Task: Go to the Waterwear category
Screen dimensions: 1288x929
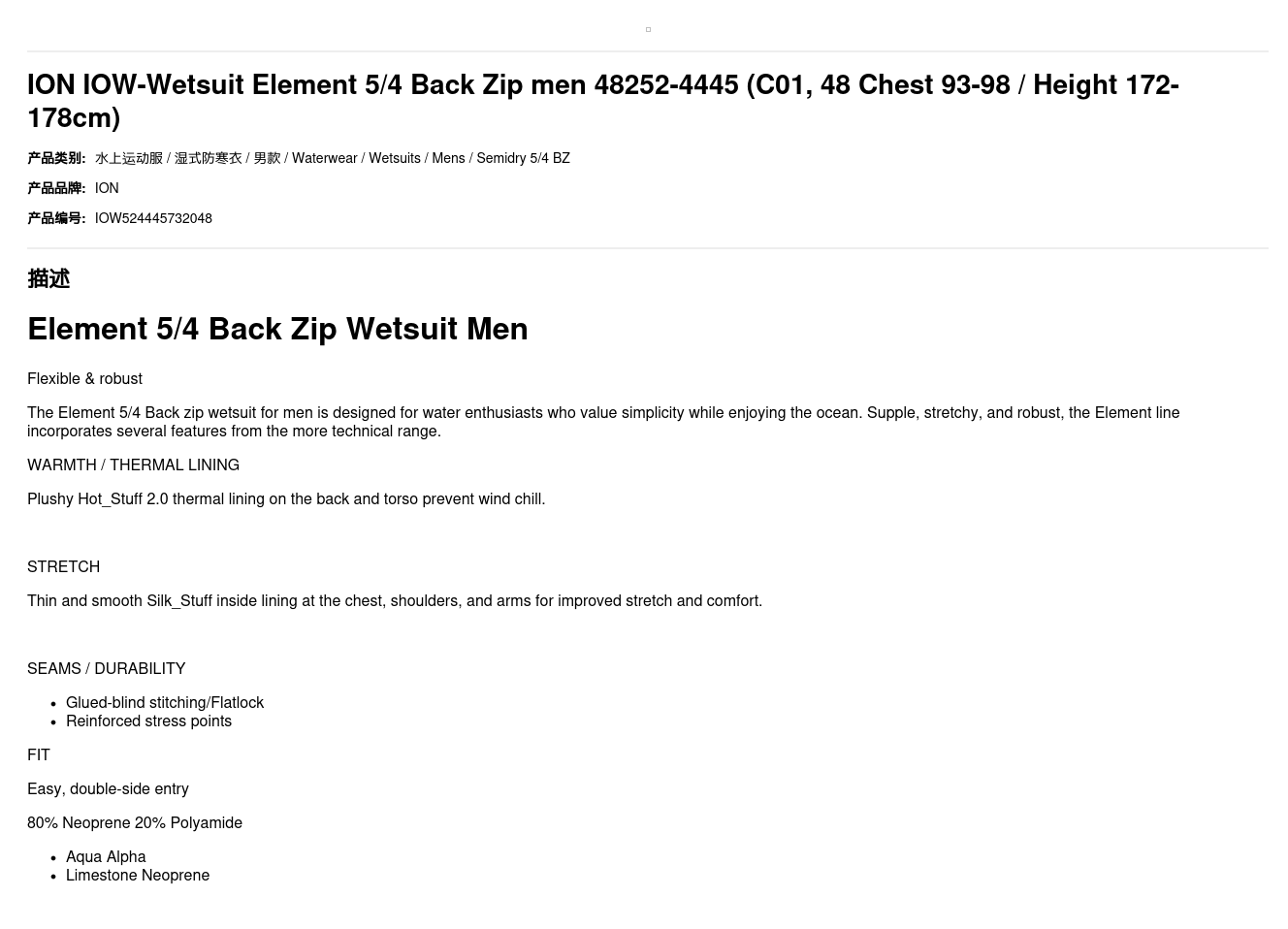Action: coord(324,158)
